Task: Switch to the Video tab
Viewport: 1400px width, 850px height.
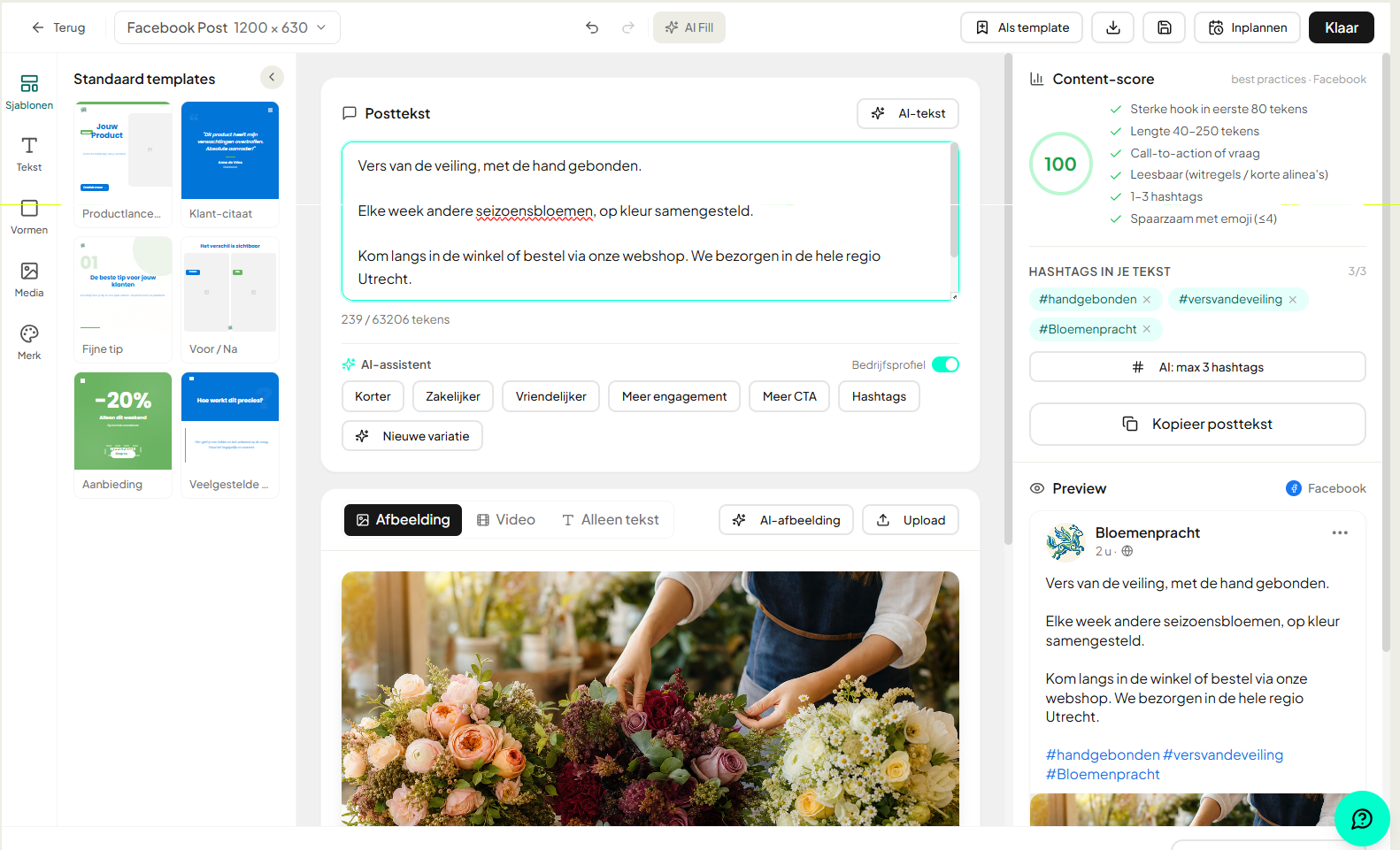Action: tap(506, 520)
